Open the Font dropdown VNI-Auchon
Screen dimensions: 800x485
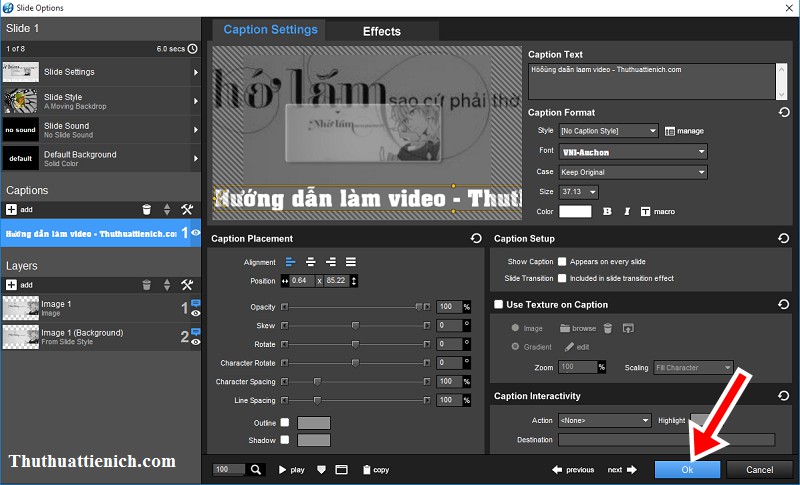632,152
